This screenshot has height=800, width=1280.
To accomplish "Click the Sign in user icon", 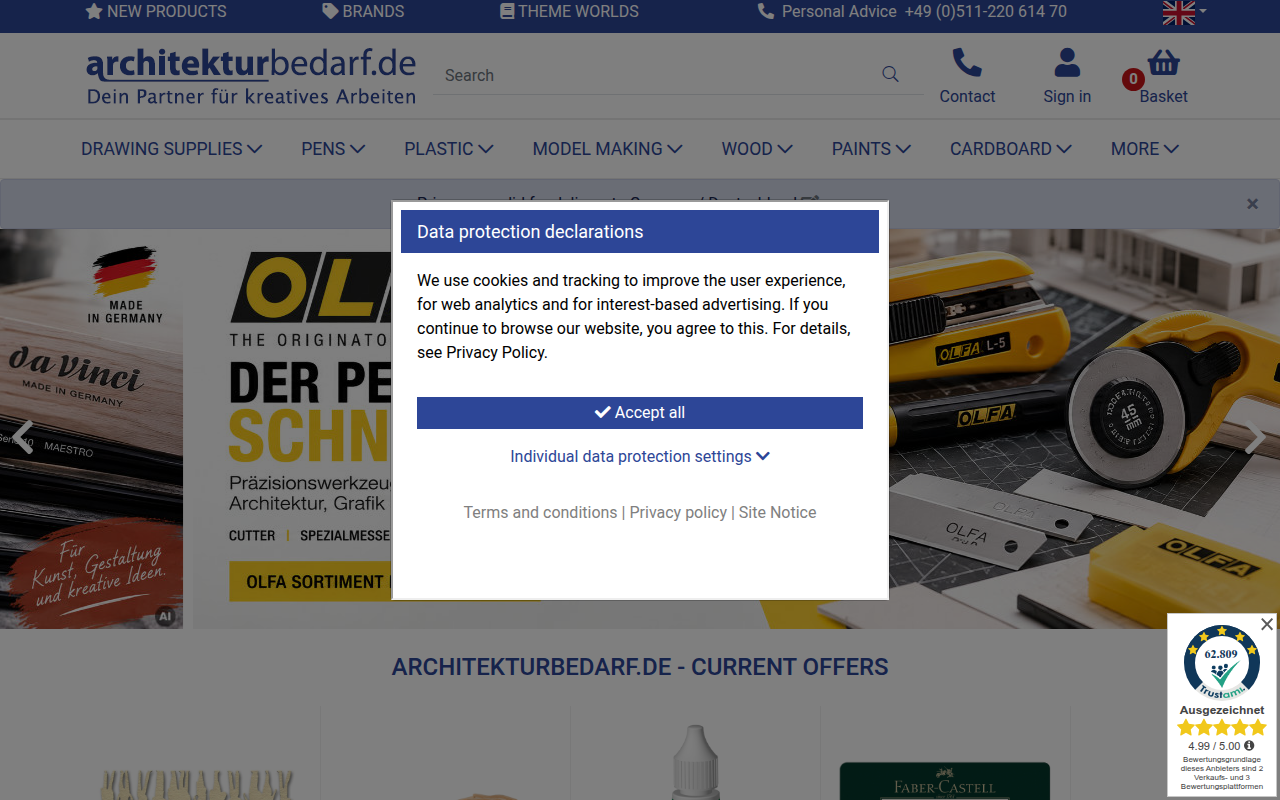I will [1067, 63].
